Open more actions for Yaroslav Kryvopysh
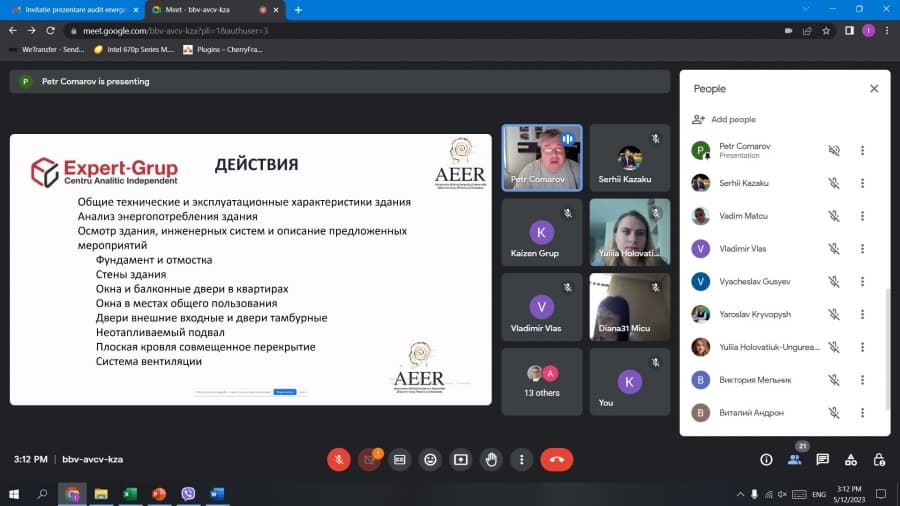 click(862, 314)
